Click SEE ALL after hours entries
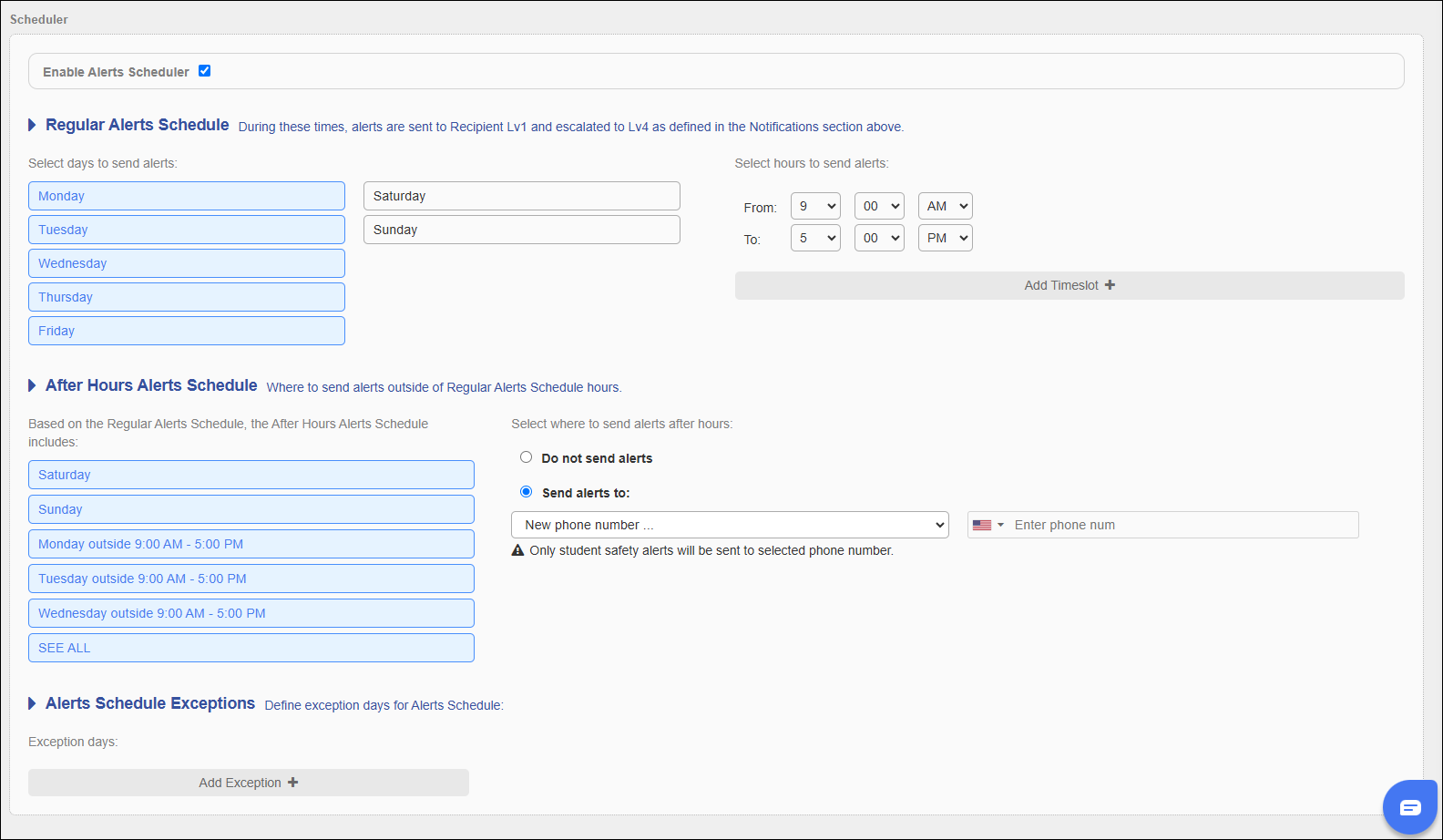1443x840 pixels. 251,648
